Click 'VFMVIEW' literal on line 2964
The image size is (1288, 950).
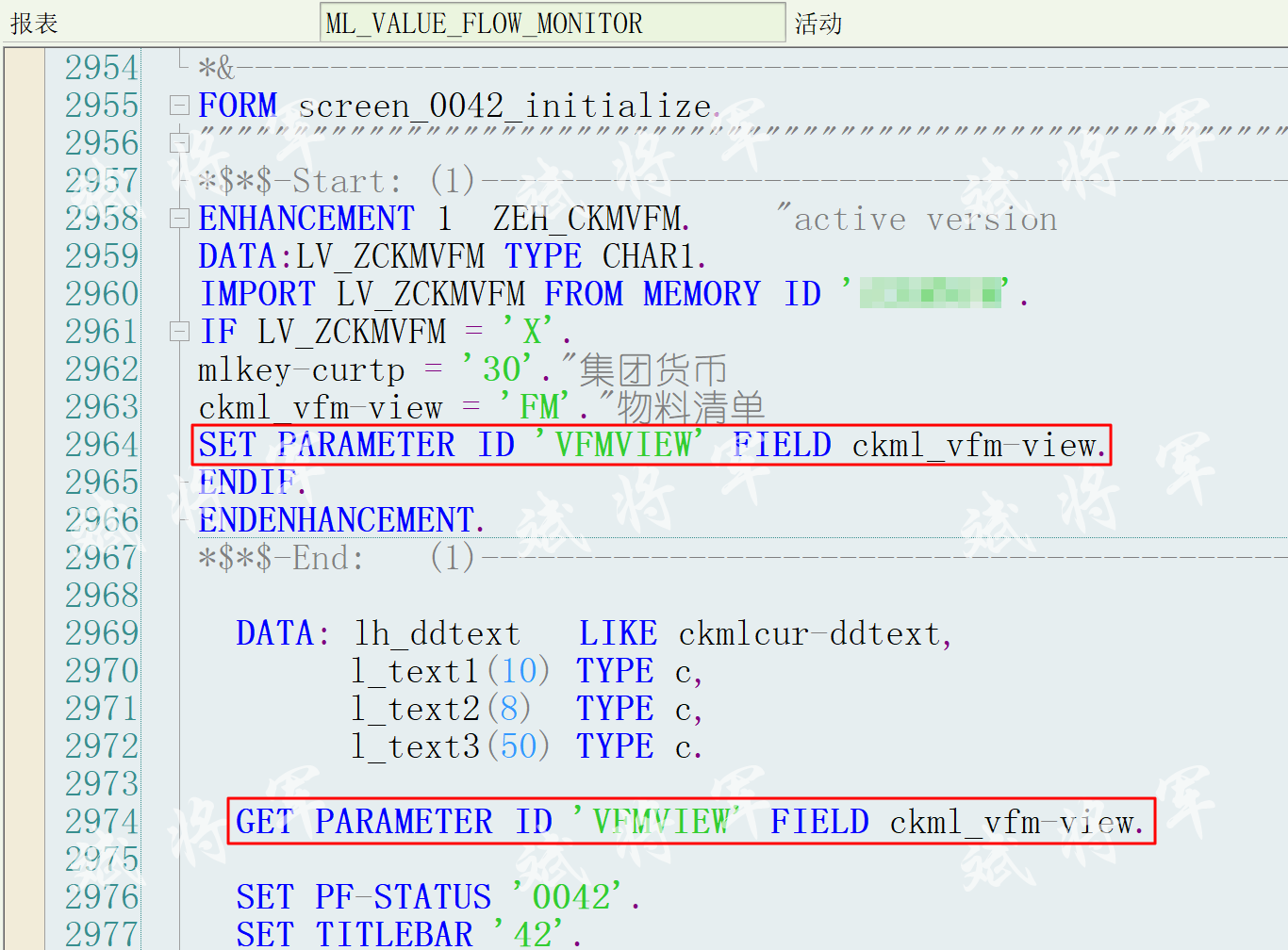[x=619, y=445]
